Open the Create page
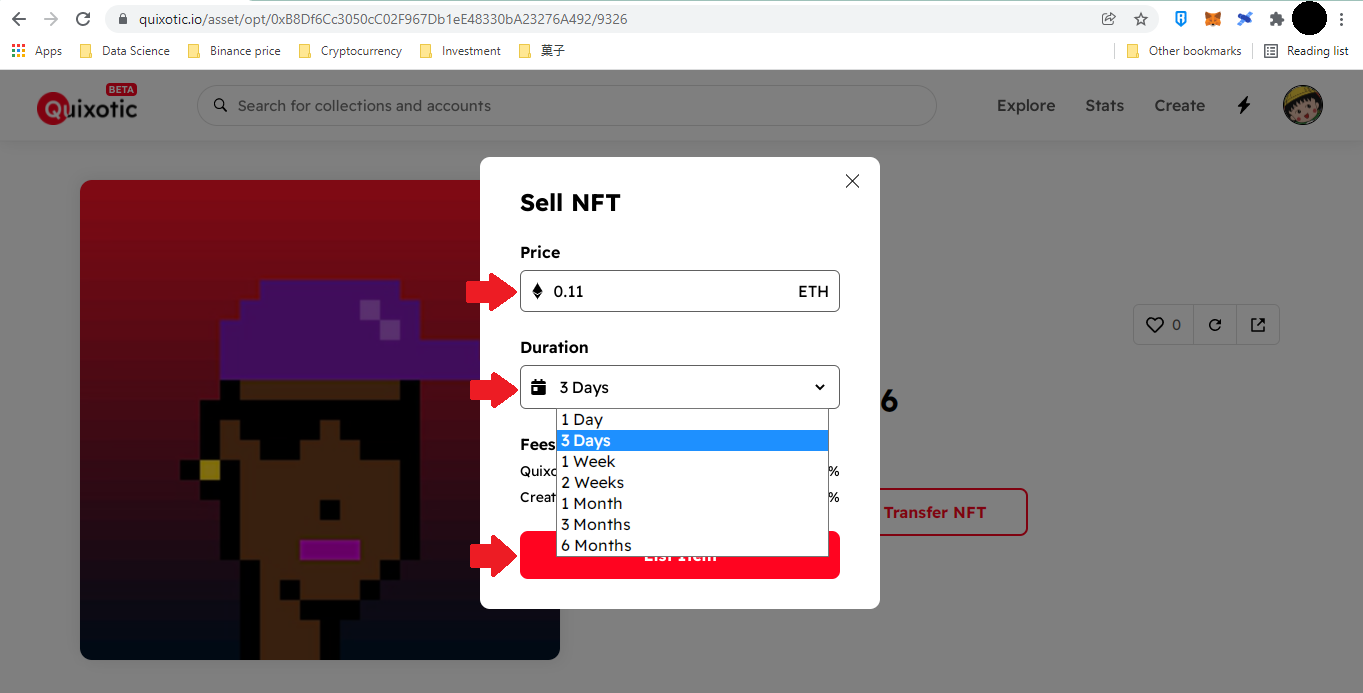The height and width of the screenshot is (693, 1363). pos(1180,106)
